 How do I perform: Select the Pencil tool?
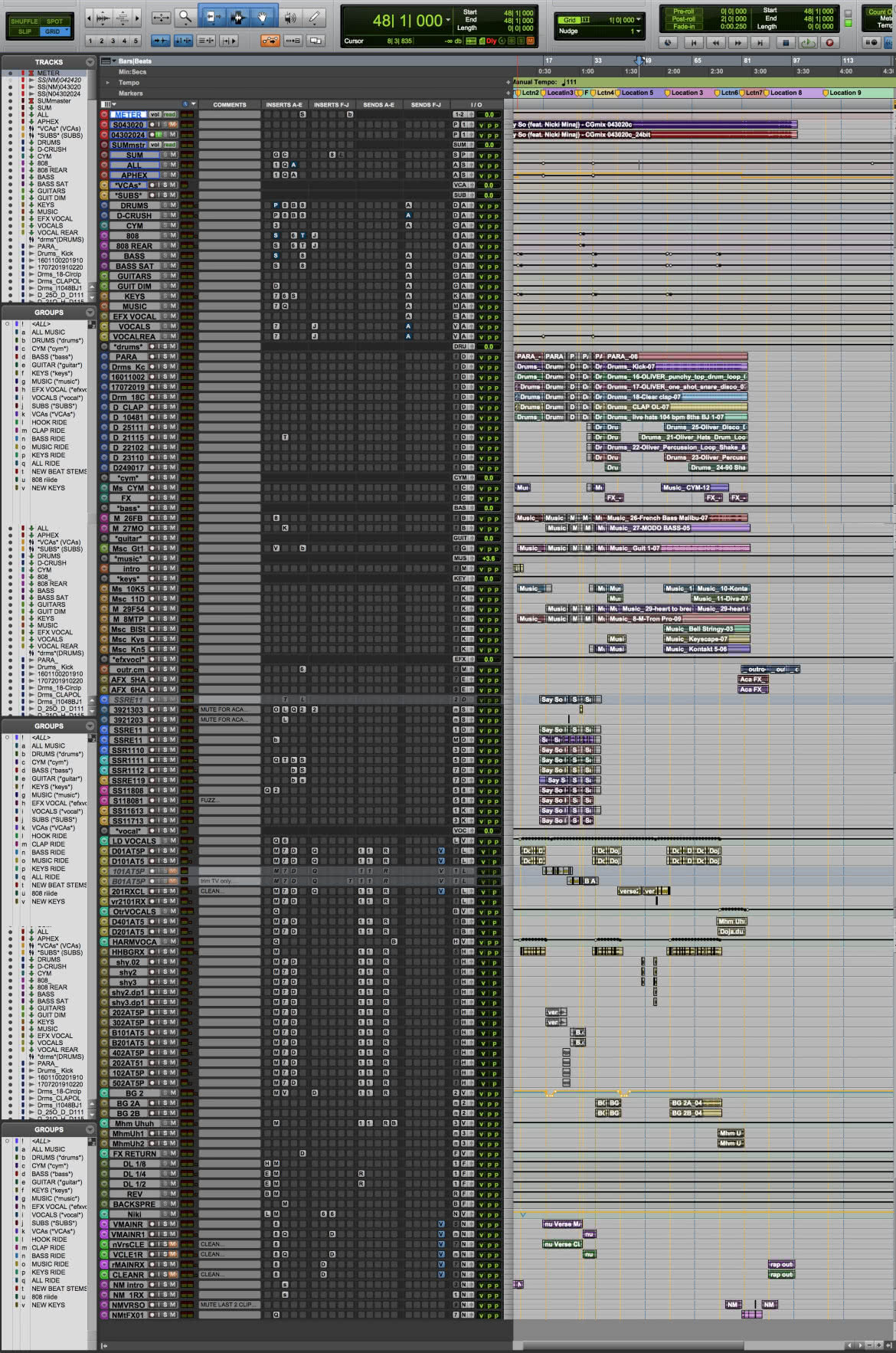coord(314,17)
